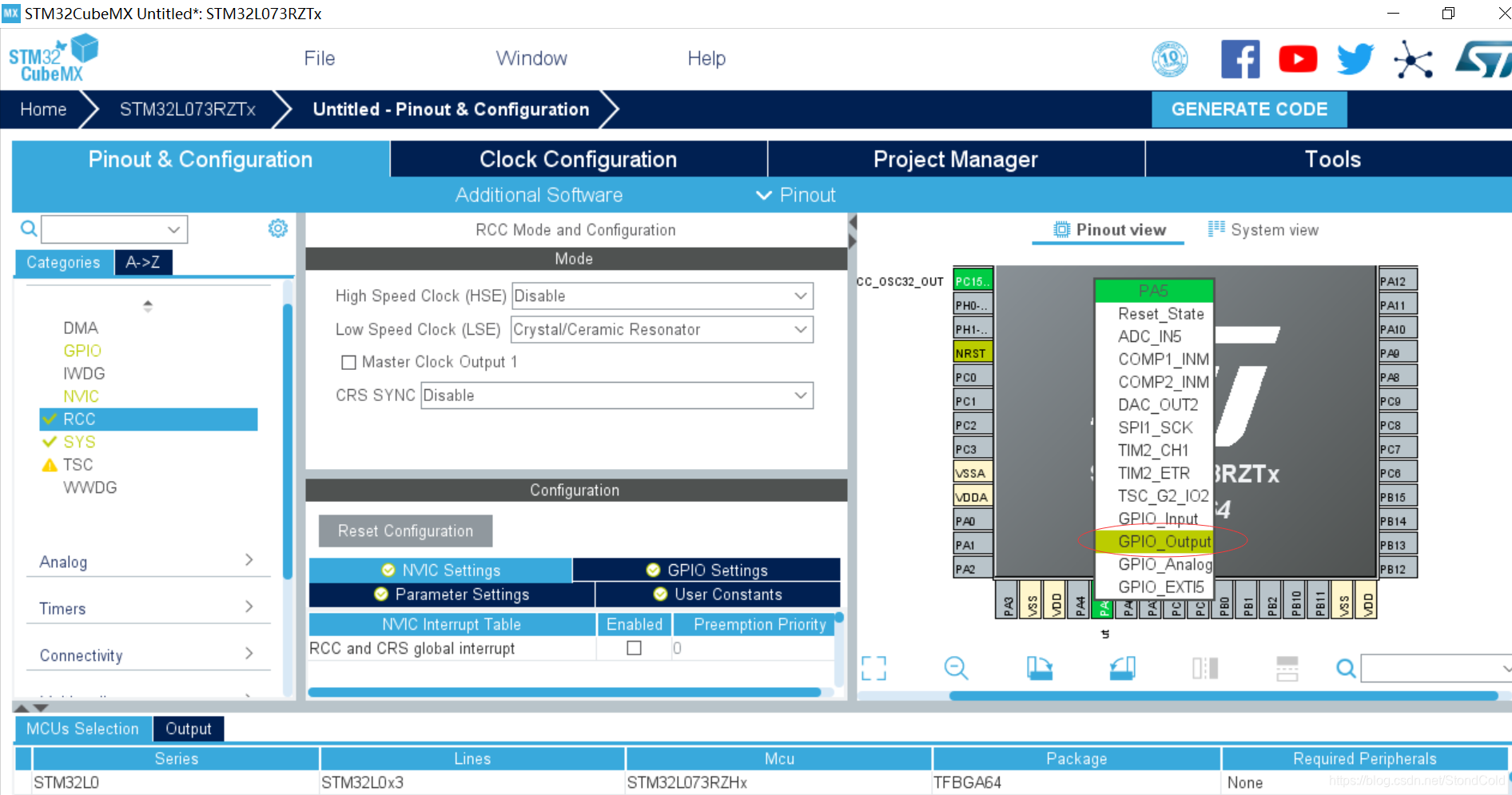
Task: Open the Low Speed Clock (LSE) dropdown
Action: tap(662, 329)
